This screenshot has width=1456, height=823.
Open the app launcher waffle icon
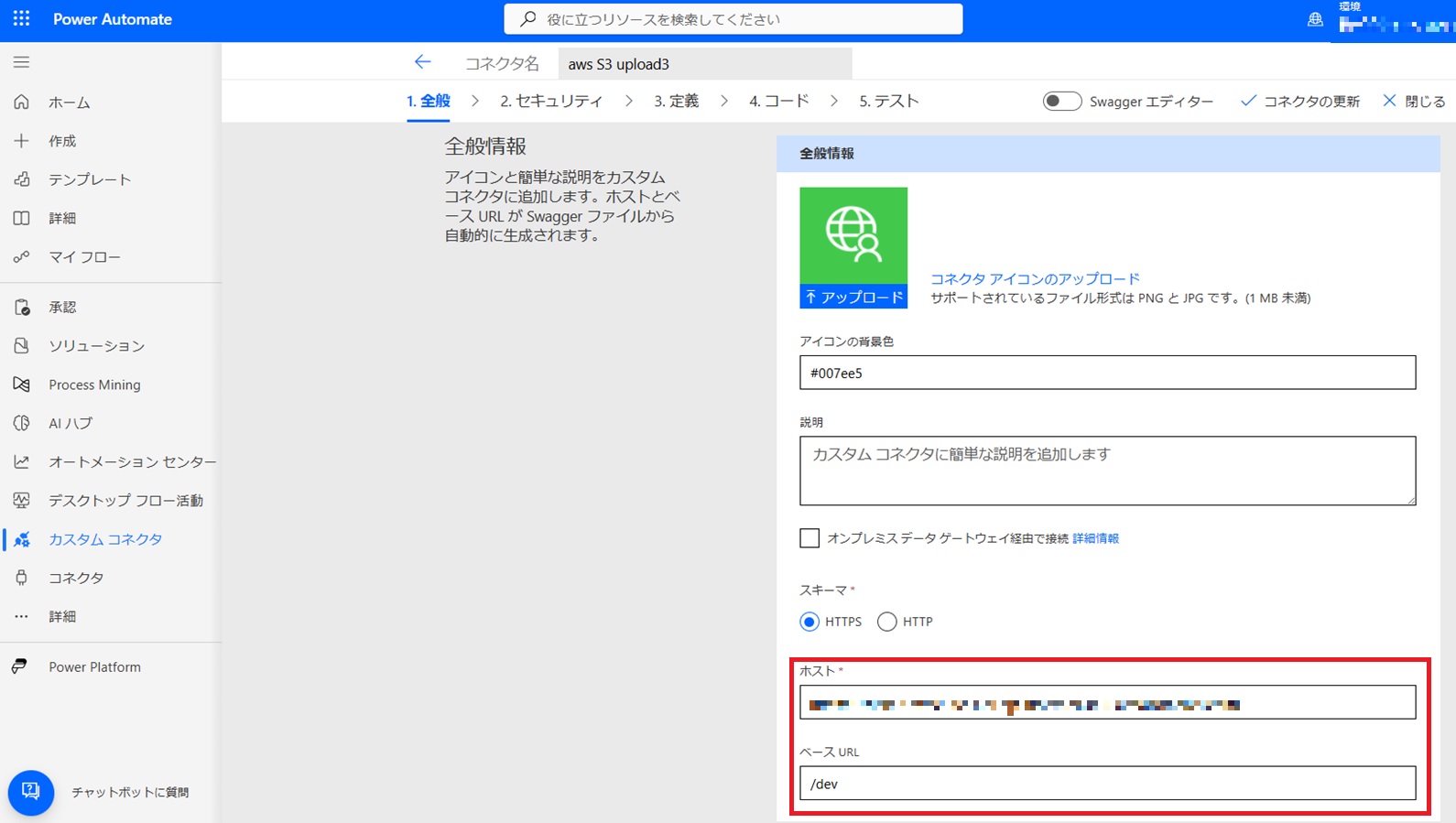coord(21,18)
